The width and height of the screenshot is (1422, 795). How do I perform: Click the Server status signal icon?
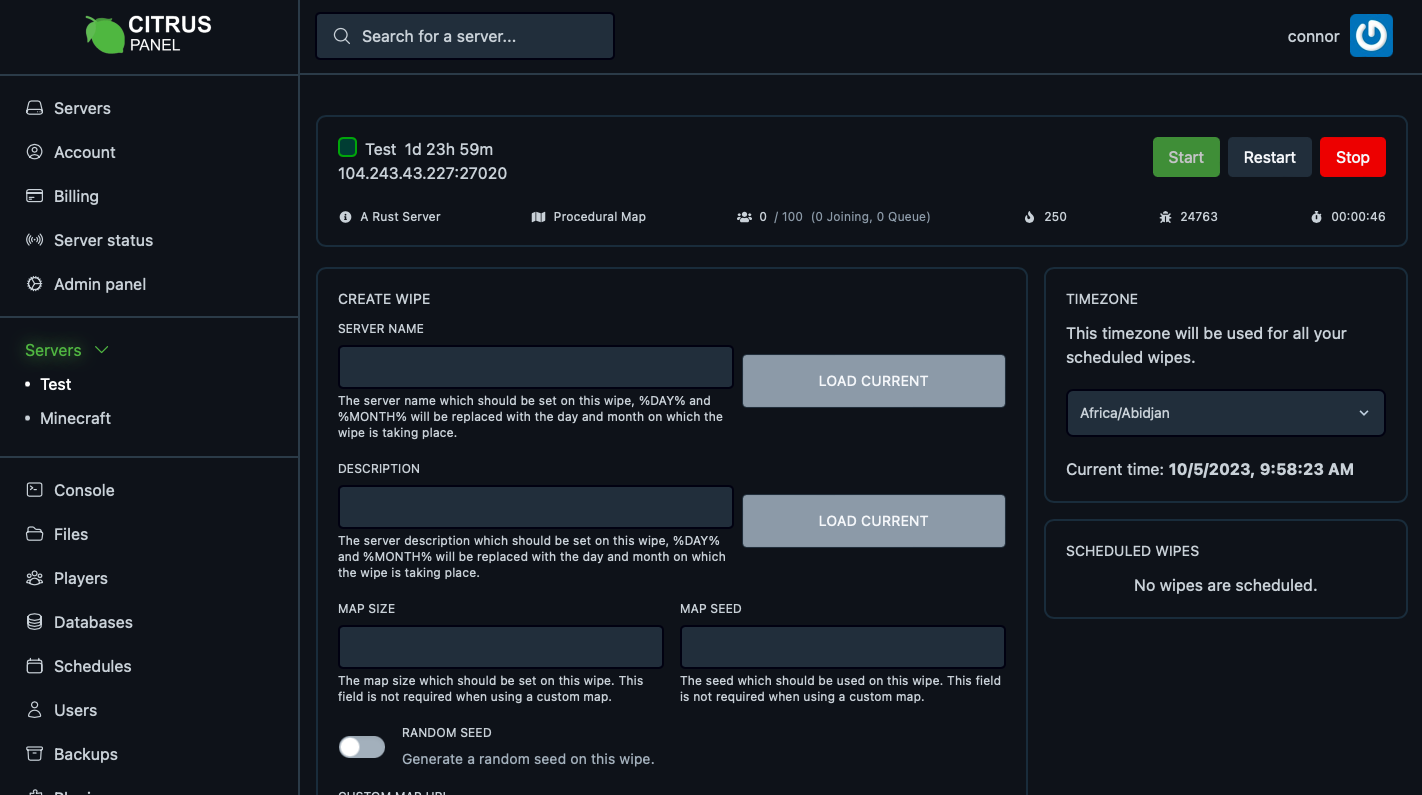point(35,240)
